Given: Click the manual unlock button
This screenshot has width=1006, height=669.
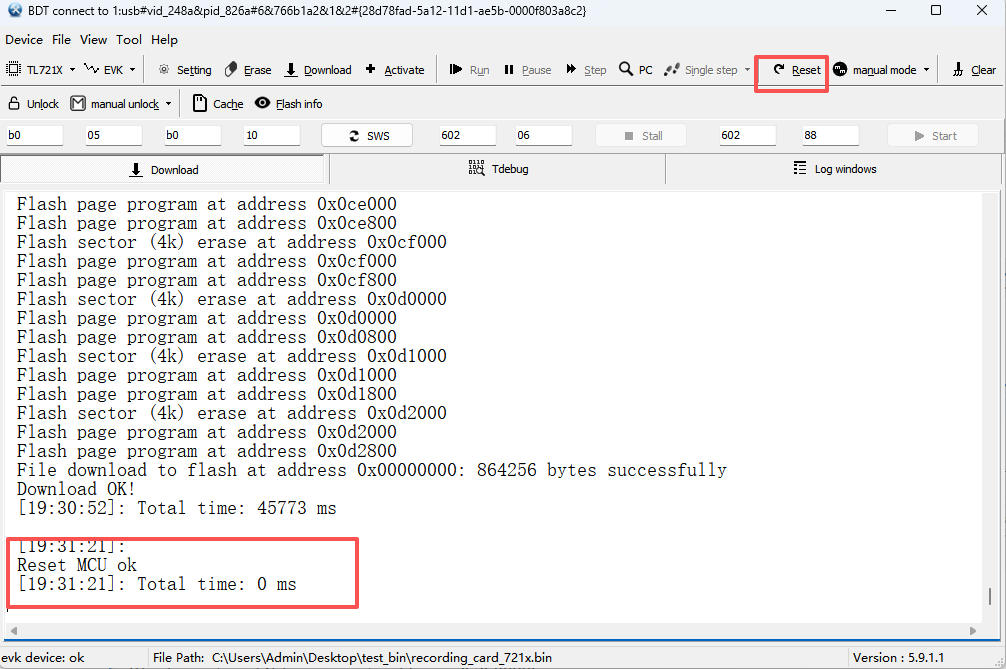Looking at the screenshot, I should point(115,103).
